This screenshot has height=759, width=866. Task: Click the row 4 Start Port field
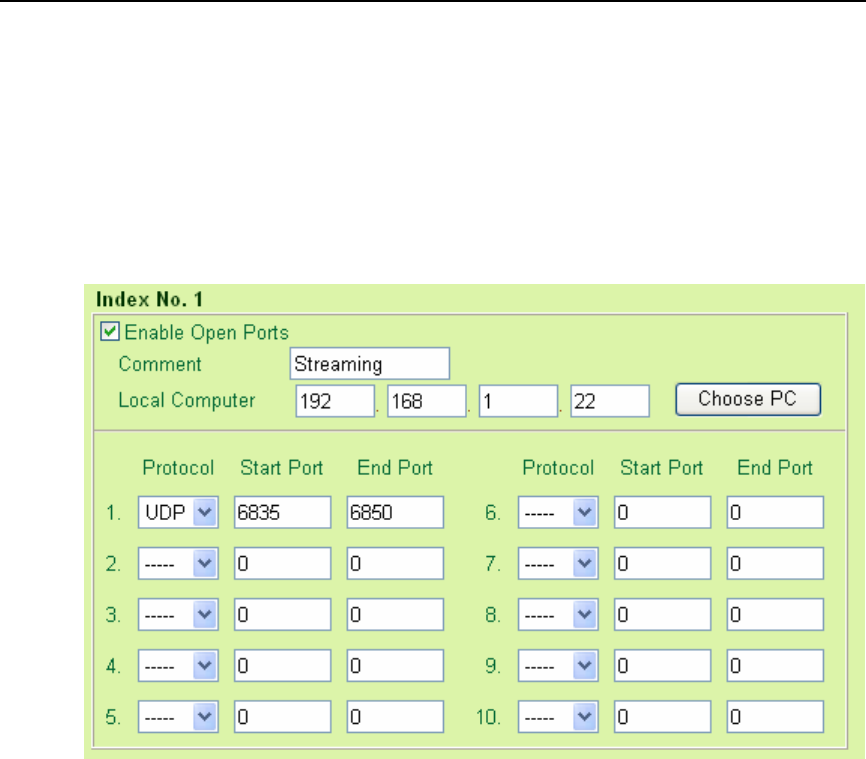(x=282, y=666)
